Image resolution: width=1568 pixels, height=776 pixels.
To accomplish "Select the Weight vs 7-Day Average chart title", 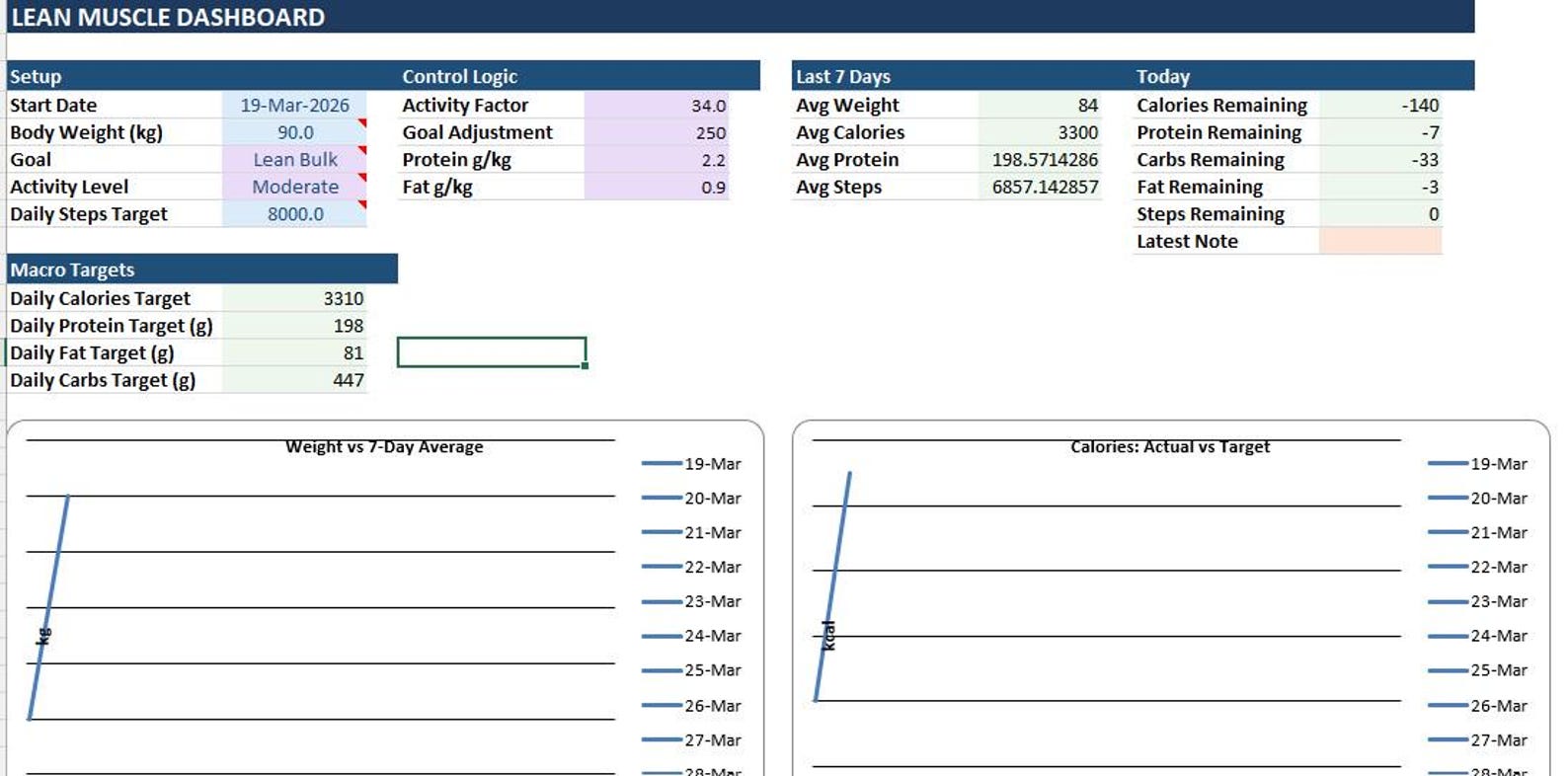I will point(384,446).
